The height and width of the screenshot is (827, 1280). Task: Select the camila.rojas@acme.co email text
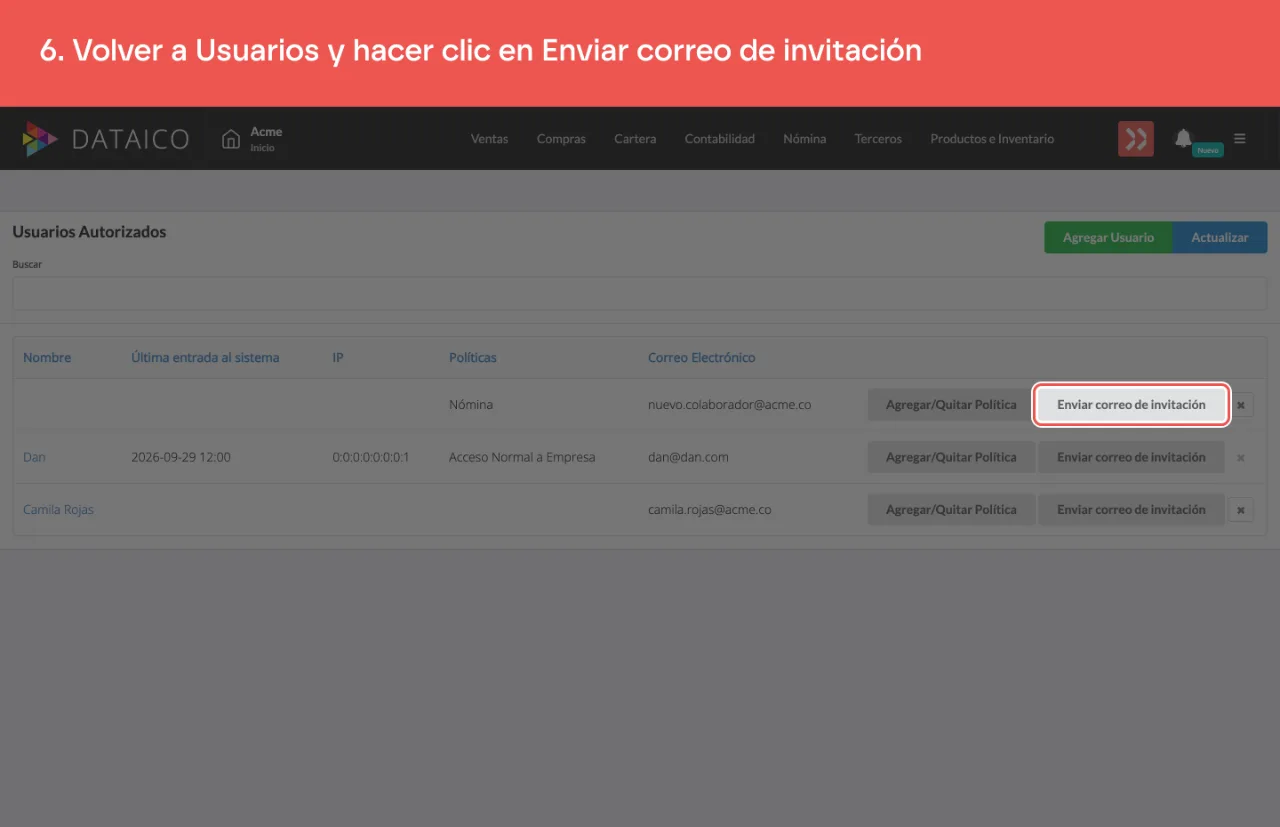point(710,509)
